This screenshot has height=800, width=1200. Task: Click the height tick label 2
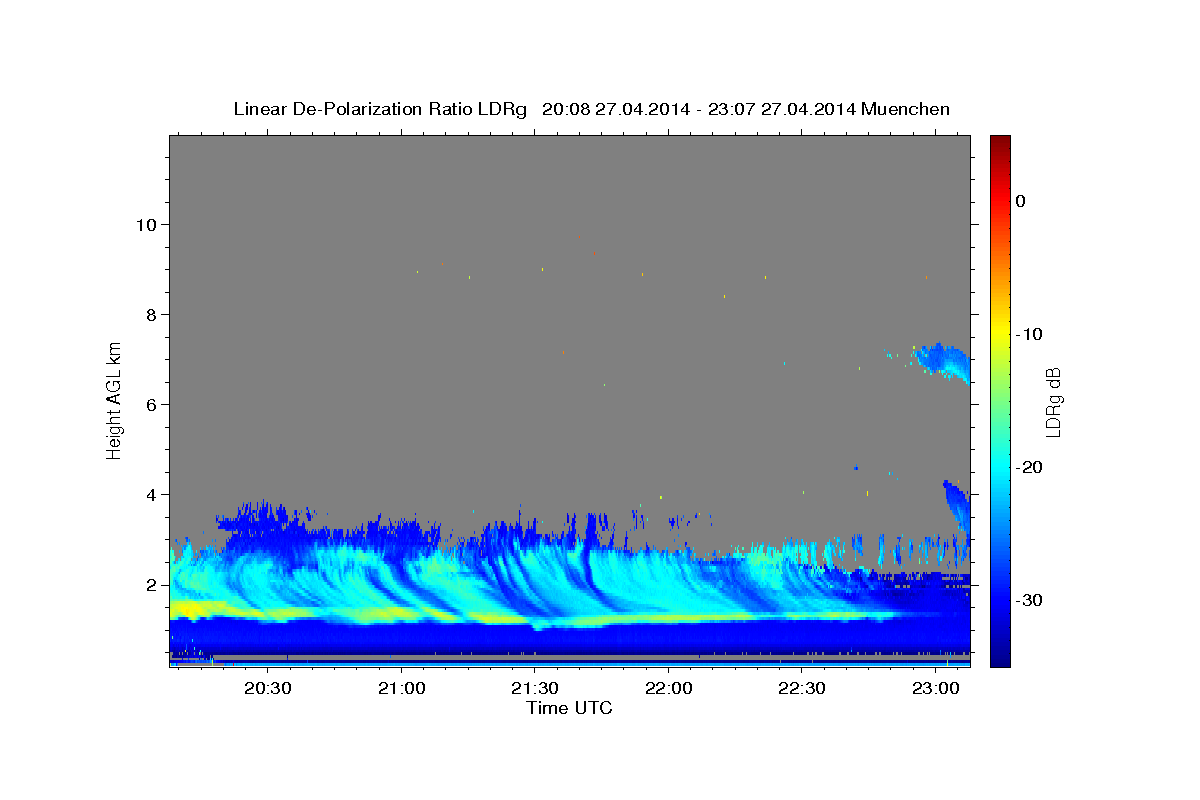151,585
